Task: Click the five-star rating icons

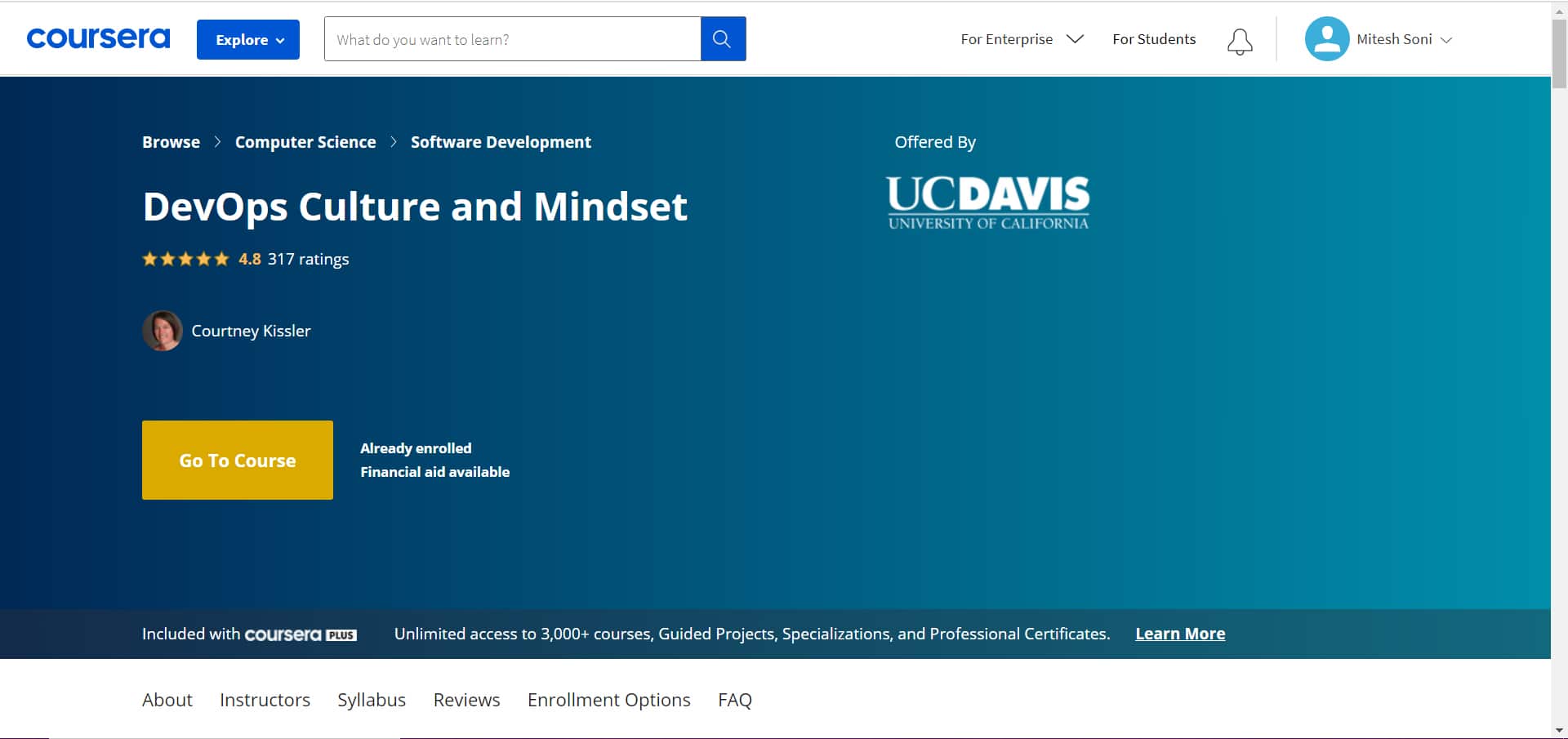Action: [x=185, y=259]
